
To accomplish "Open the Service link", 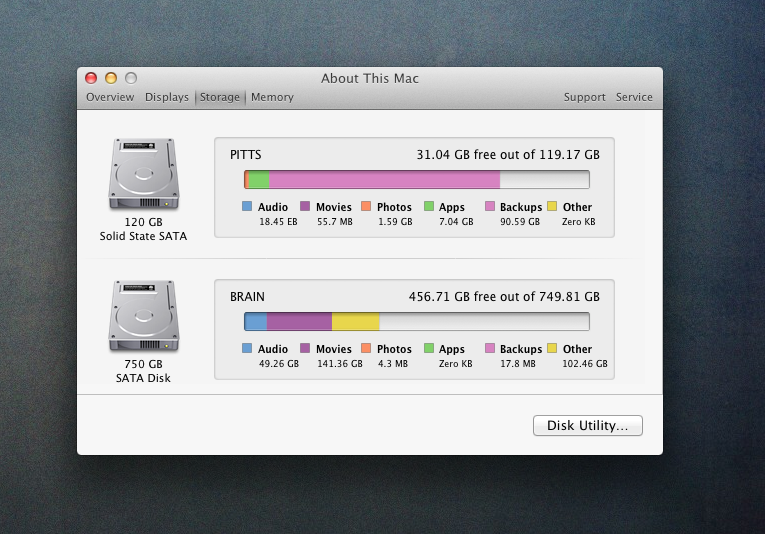I will [x=634, y=97].
